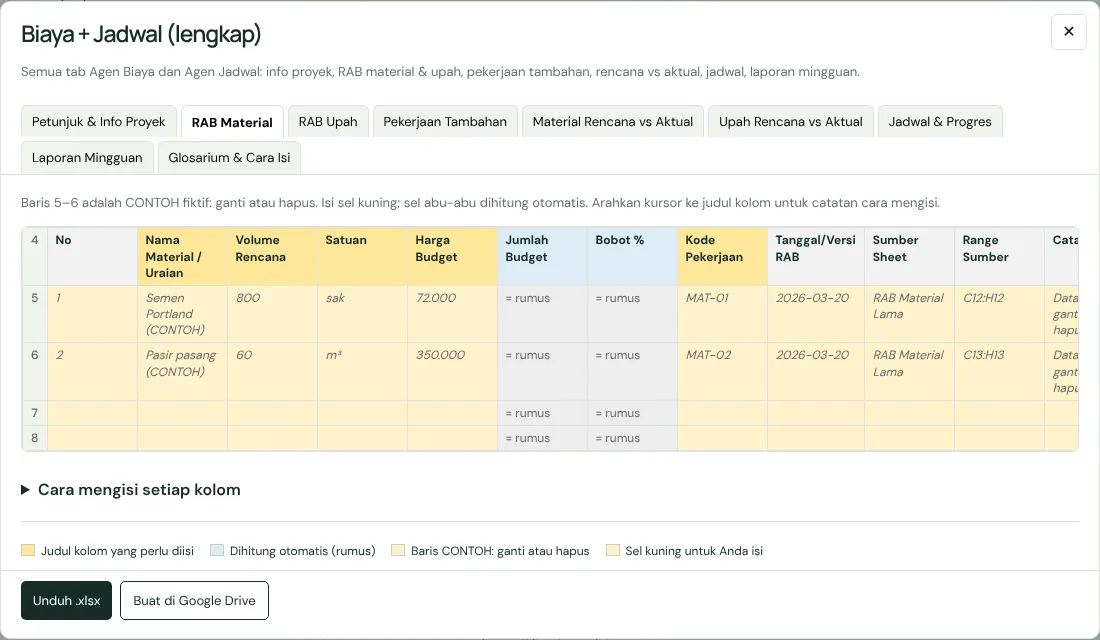The height and width of the screenshot is (640, 1100).
Task: Click the range cell C12:H12
Action: tap(1000, 314)
